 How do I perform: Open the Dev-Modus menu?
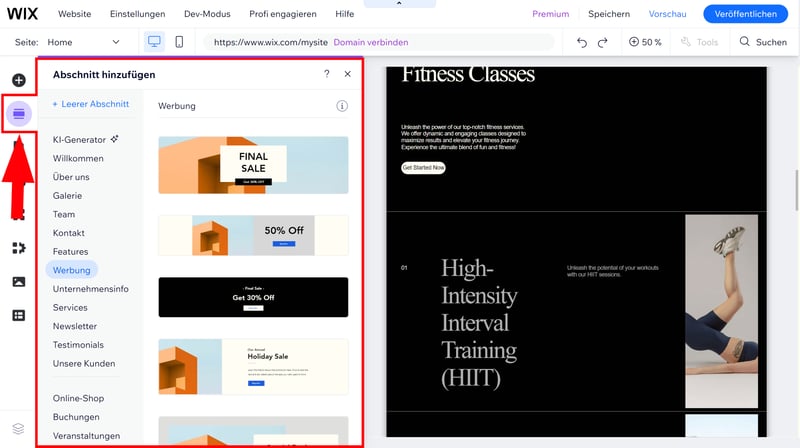[207, 14]
